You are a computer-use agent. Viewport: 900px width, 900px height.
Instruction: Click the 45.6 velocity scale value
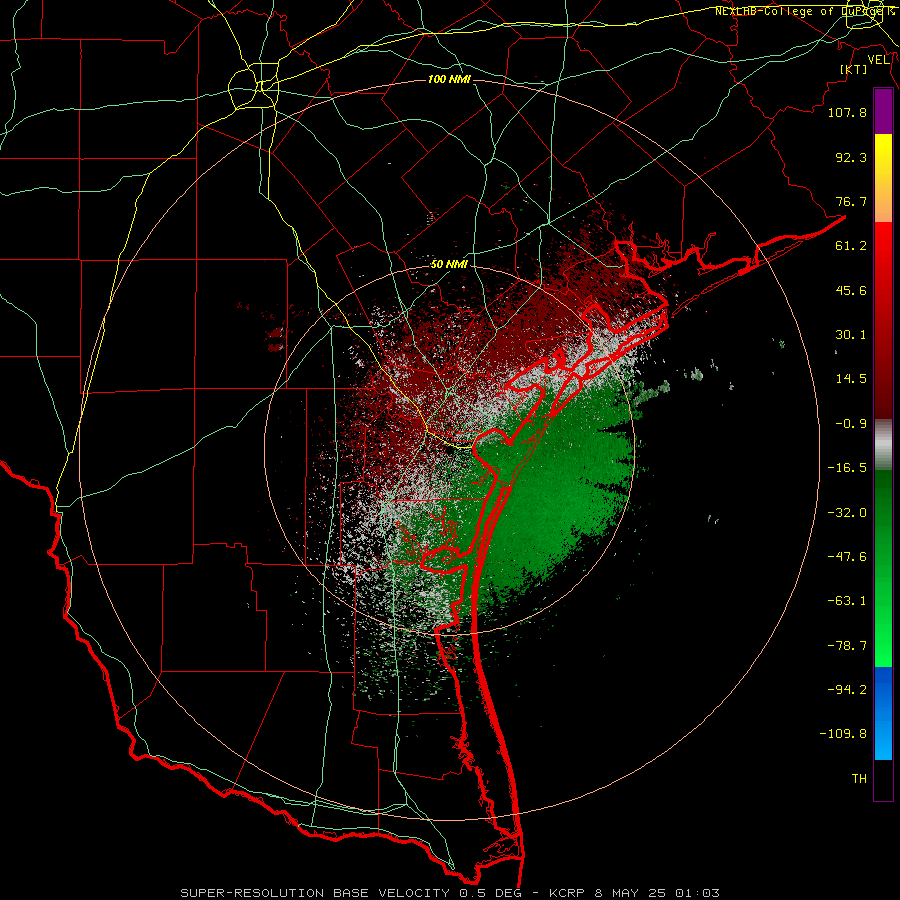[x=851, y=290]
